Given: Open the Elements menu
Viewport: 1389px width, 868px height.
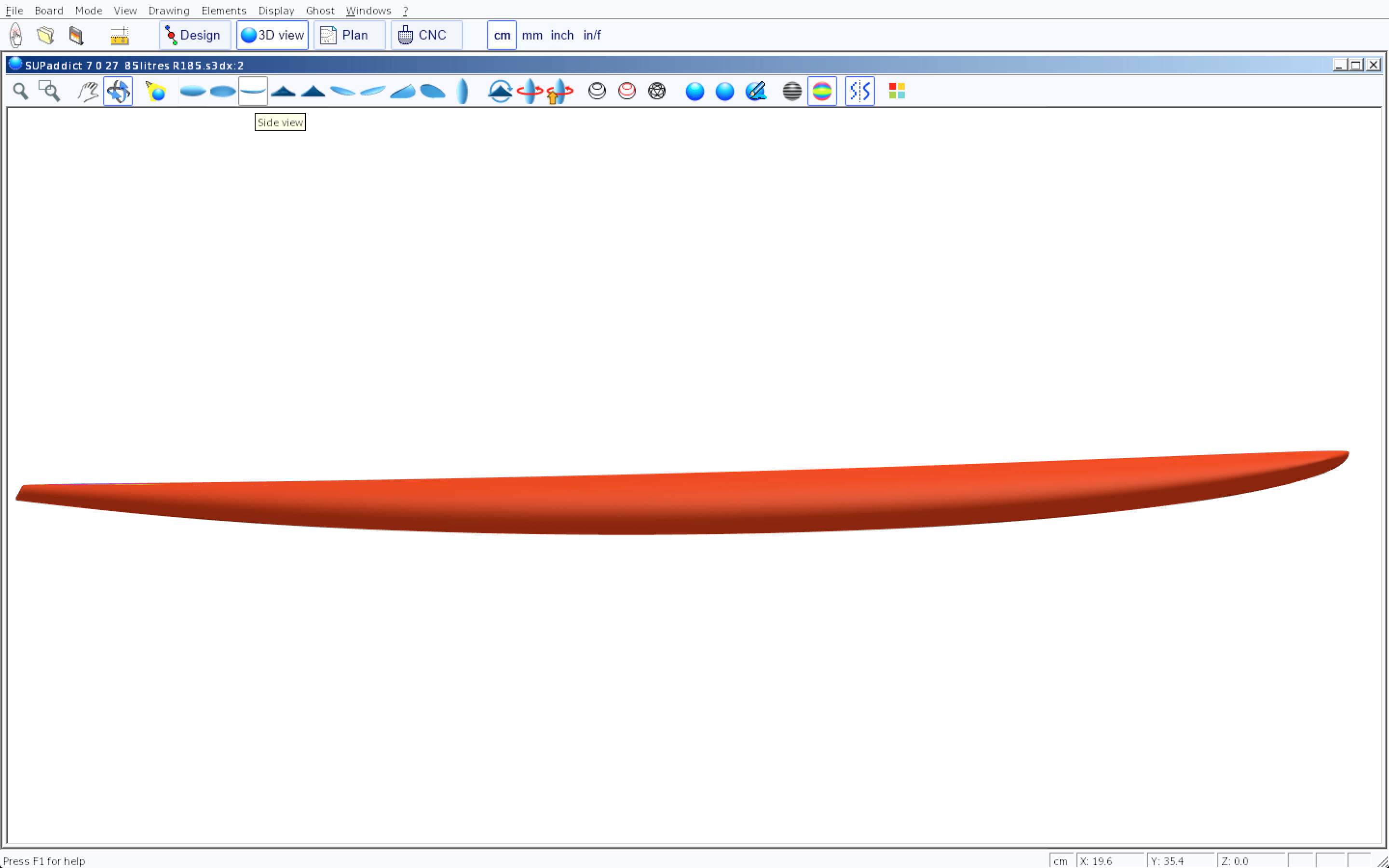Looking at the screenshot, I should click(223, 10).
